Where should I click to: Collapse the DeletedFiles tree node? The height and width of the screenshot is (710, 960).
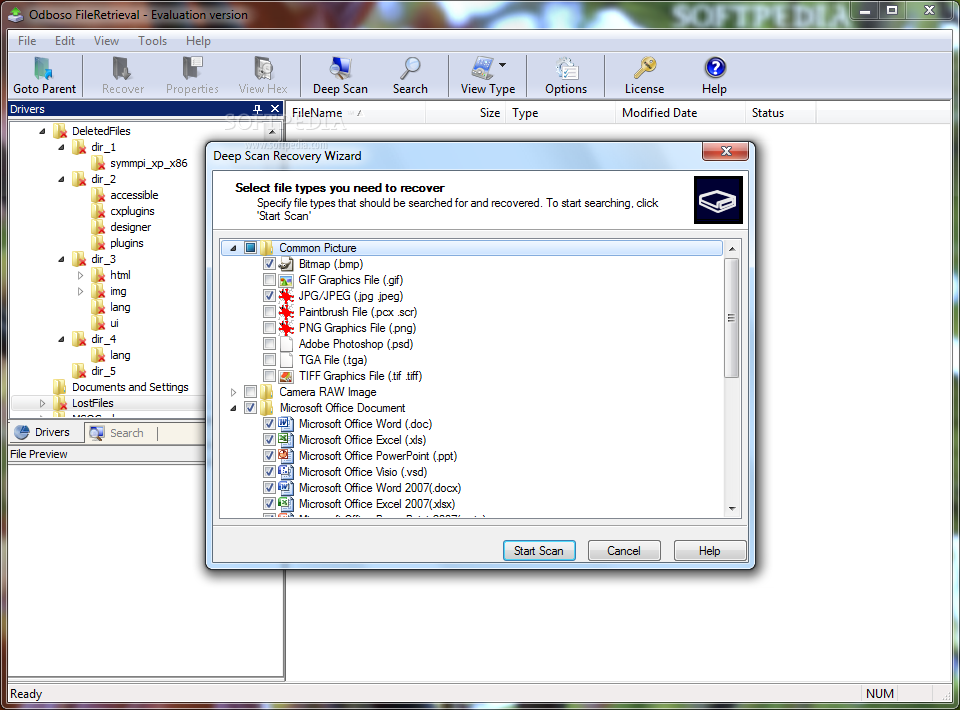tap(42, 131)
